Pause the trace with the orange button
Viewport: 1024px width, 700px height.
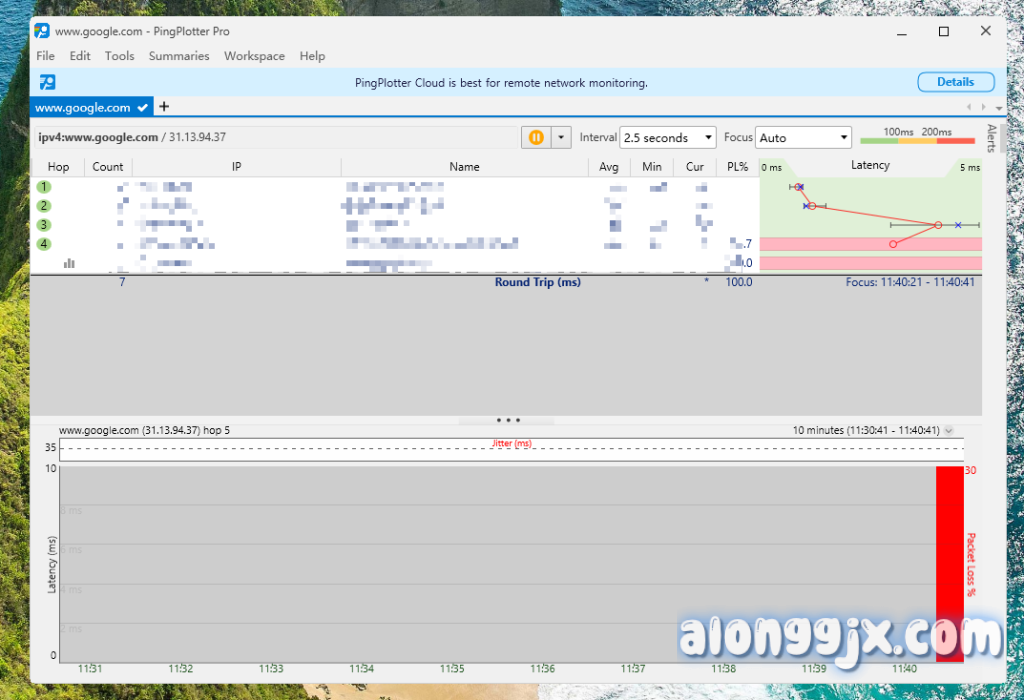click(x=536, y=138)
